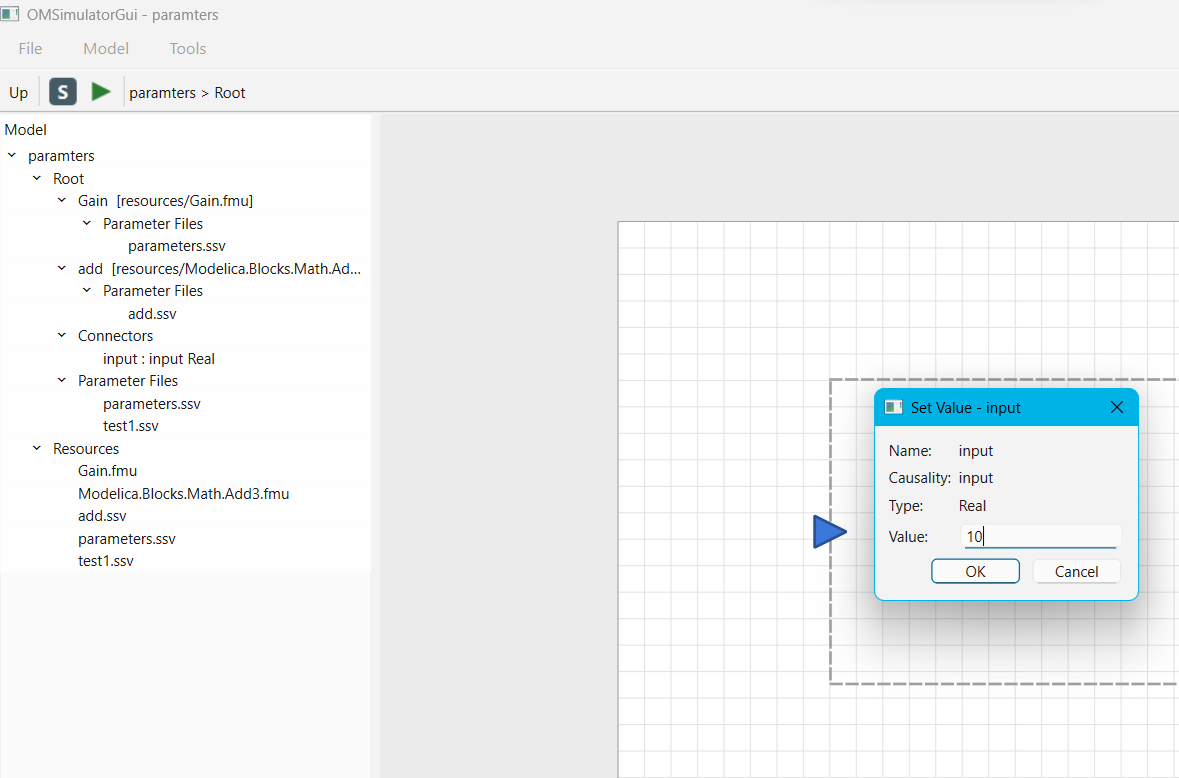1179x778 pixels.
Task: Open the Model menu
Action: point(106,48)
